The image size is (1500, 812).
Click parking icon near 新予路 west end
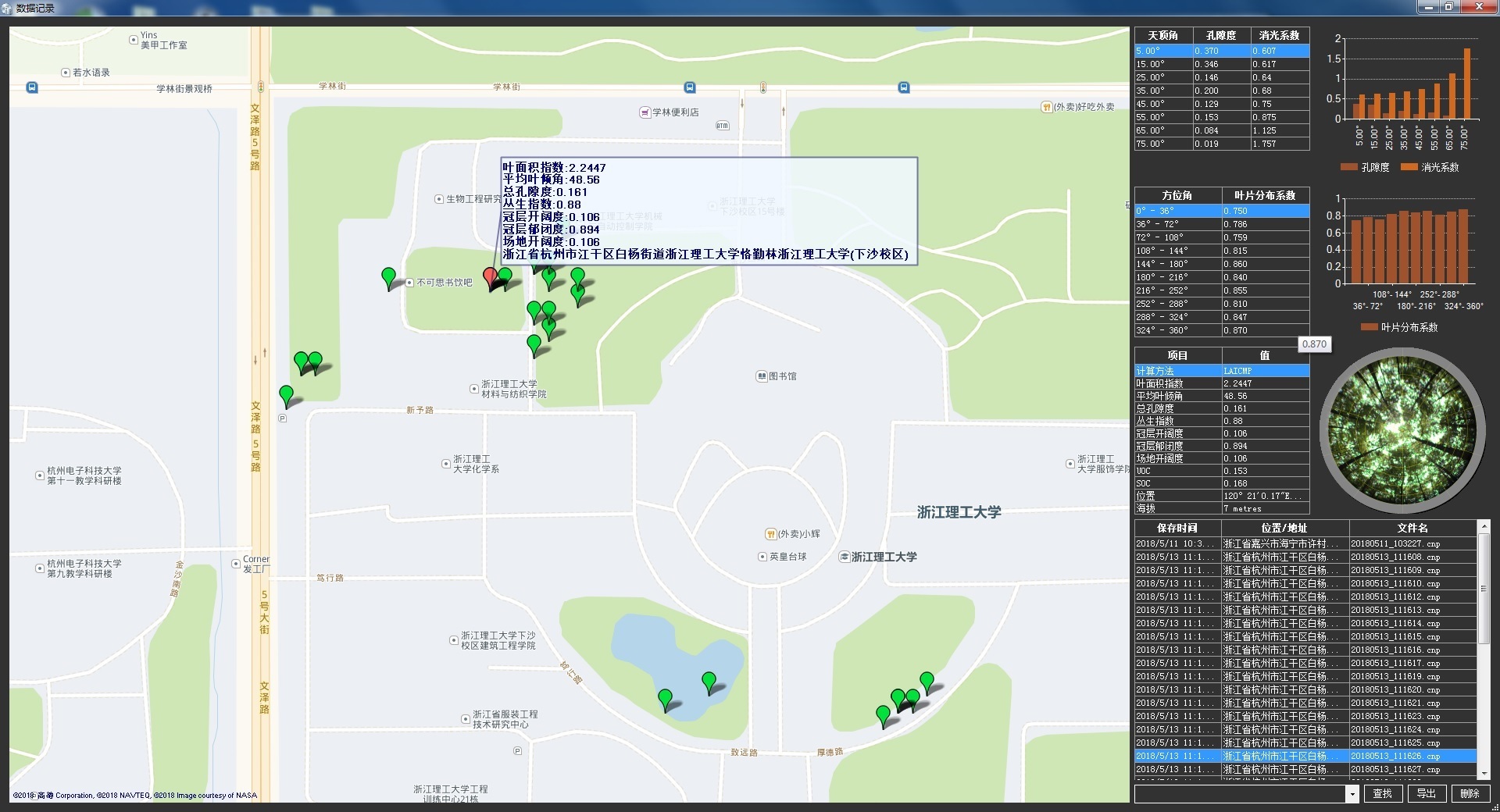point(283,418)
